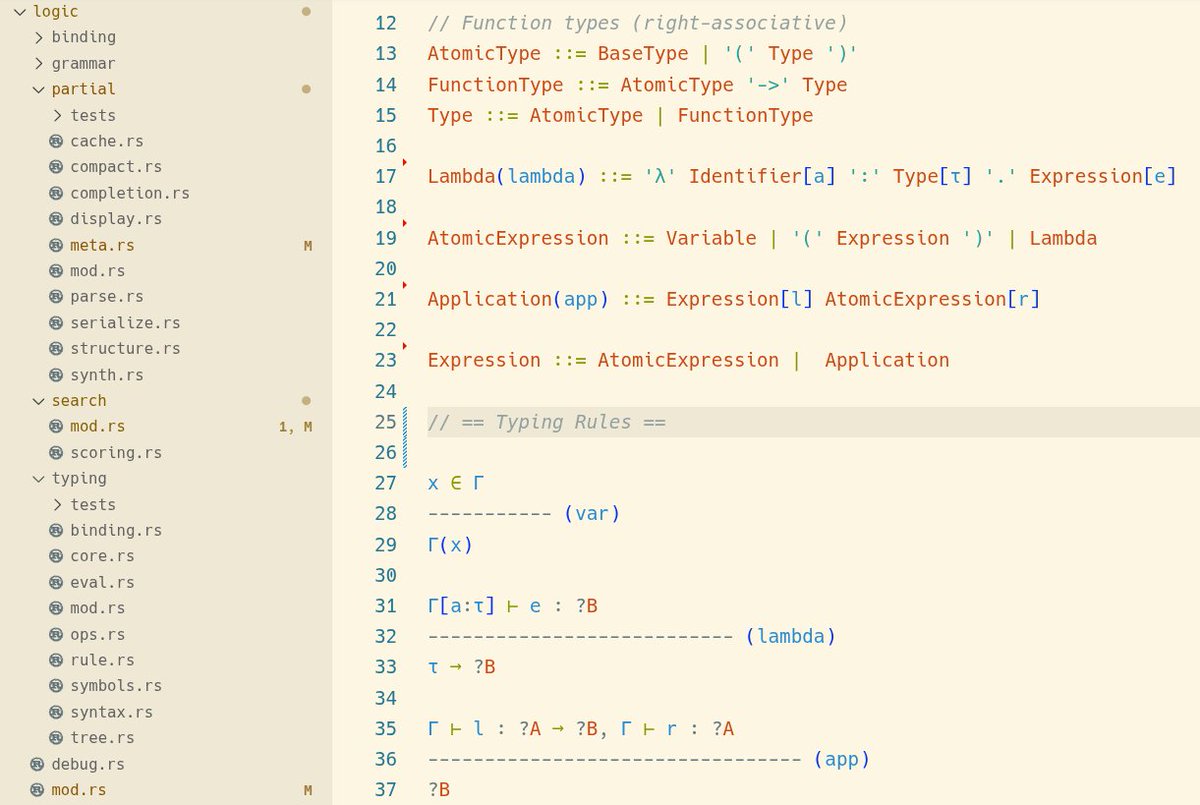
Task: Click 'Application' at the start of line 21
Action: pyautogui.click(x=489, y=299)
